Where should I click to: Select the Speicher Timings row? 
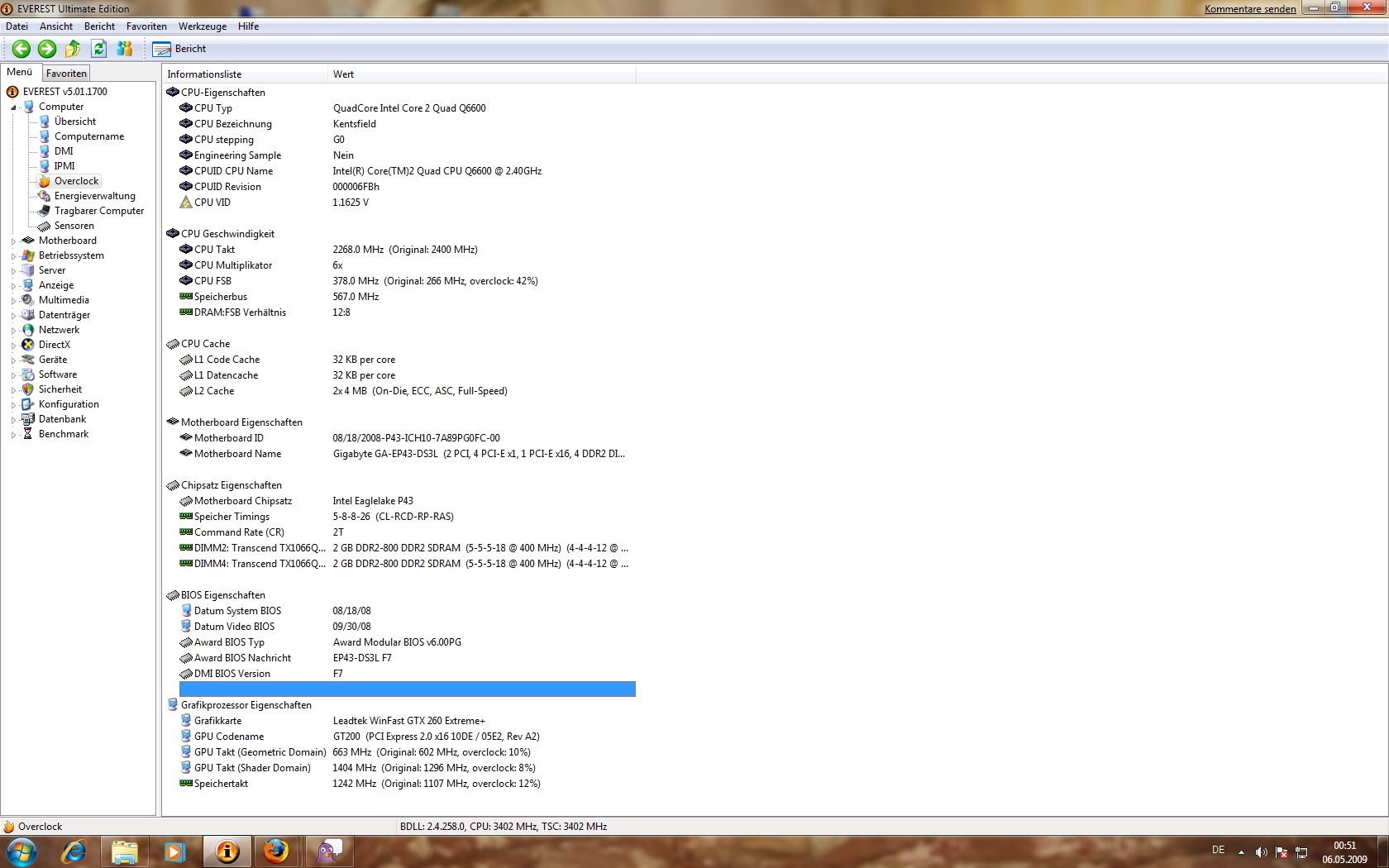pyautogui.click(x=407, y=517)
